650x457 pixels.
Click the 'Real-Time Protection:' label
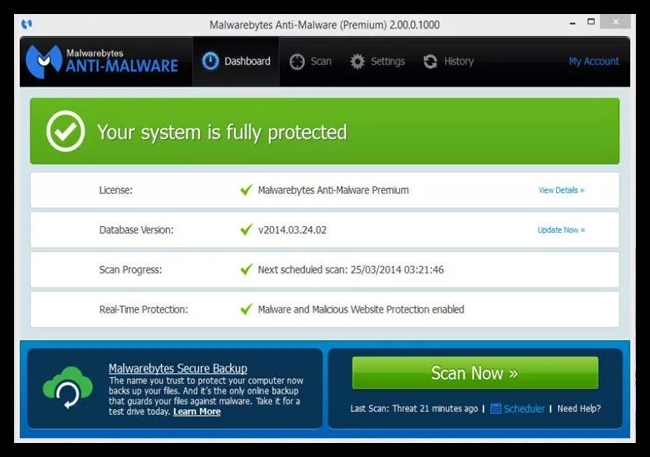143,309
